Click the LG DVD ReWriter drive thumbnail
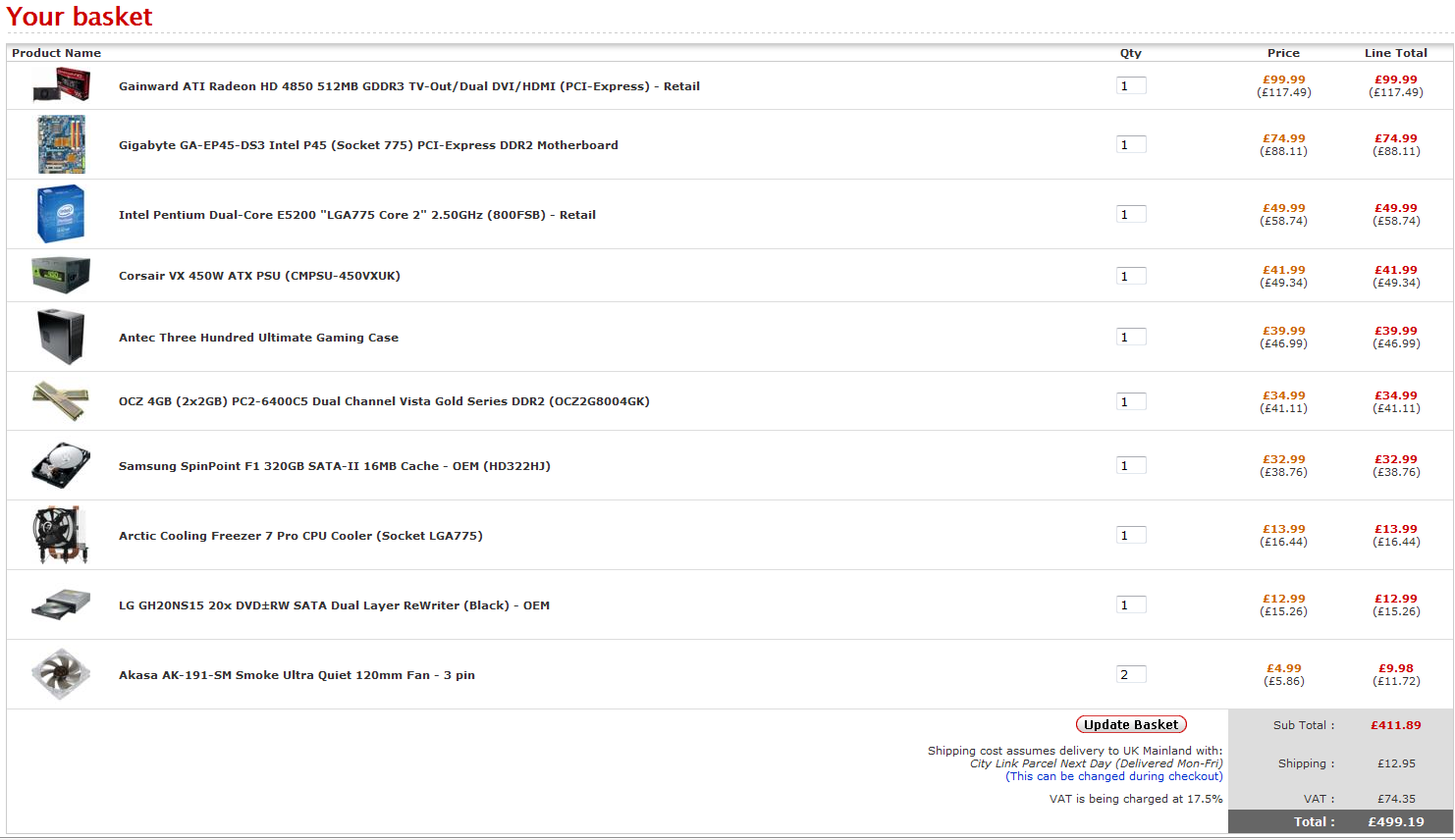The height and width of the screenshot is (840, 1455). pyautogui.click(x=61, y=604)
